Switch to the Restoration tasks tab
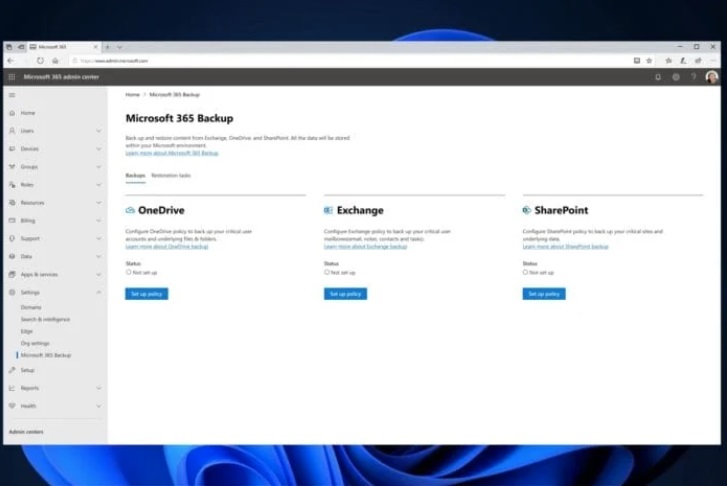 click(171, 175)
